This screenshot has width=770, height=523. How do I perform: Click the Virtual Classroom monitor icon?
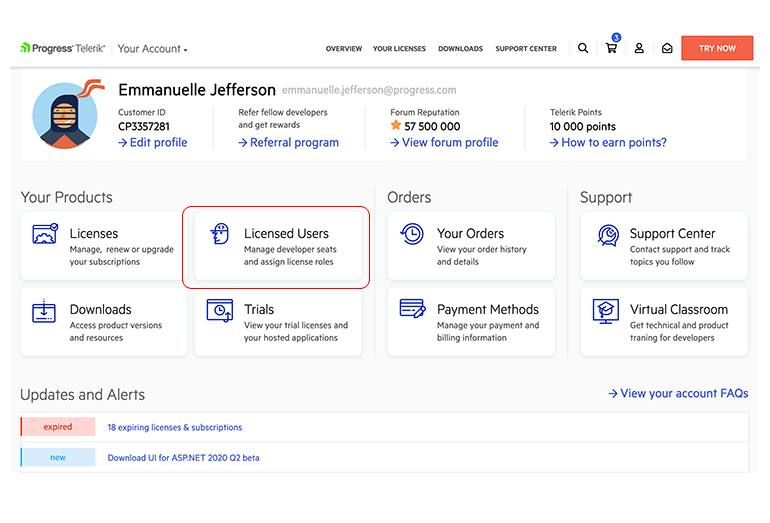(x=606, y=311)
